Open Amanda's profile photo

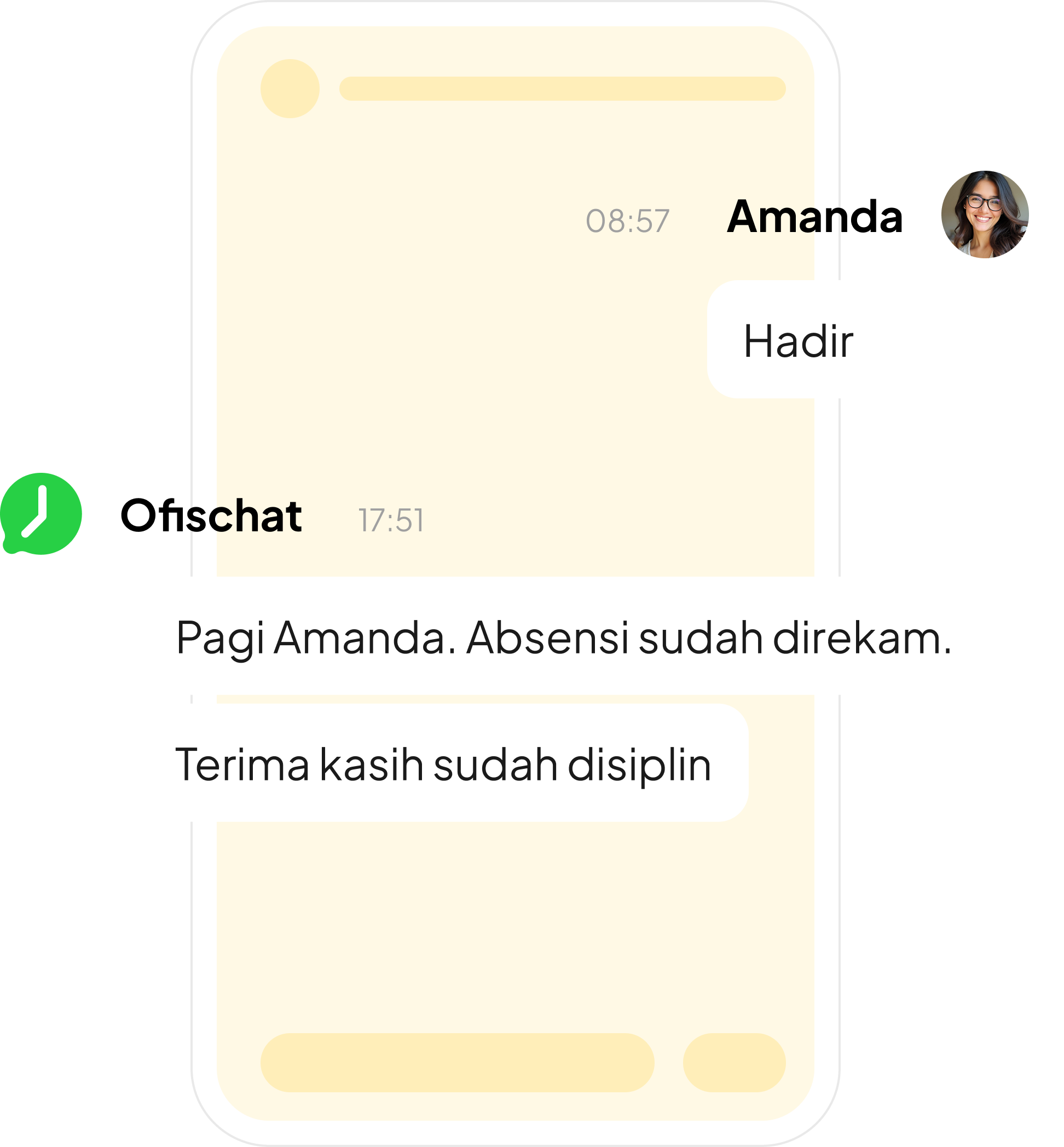coord(985,214)
